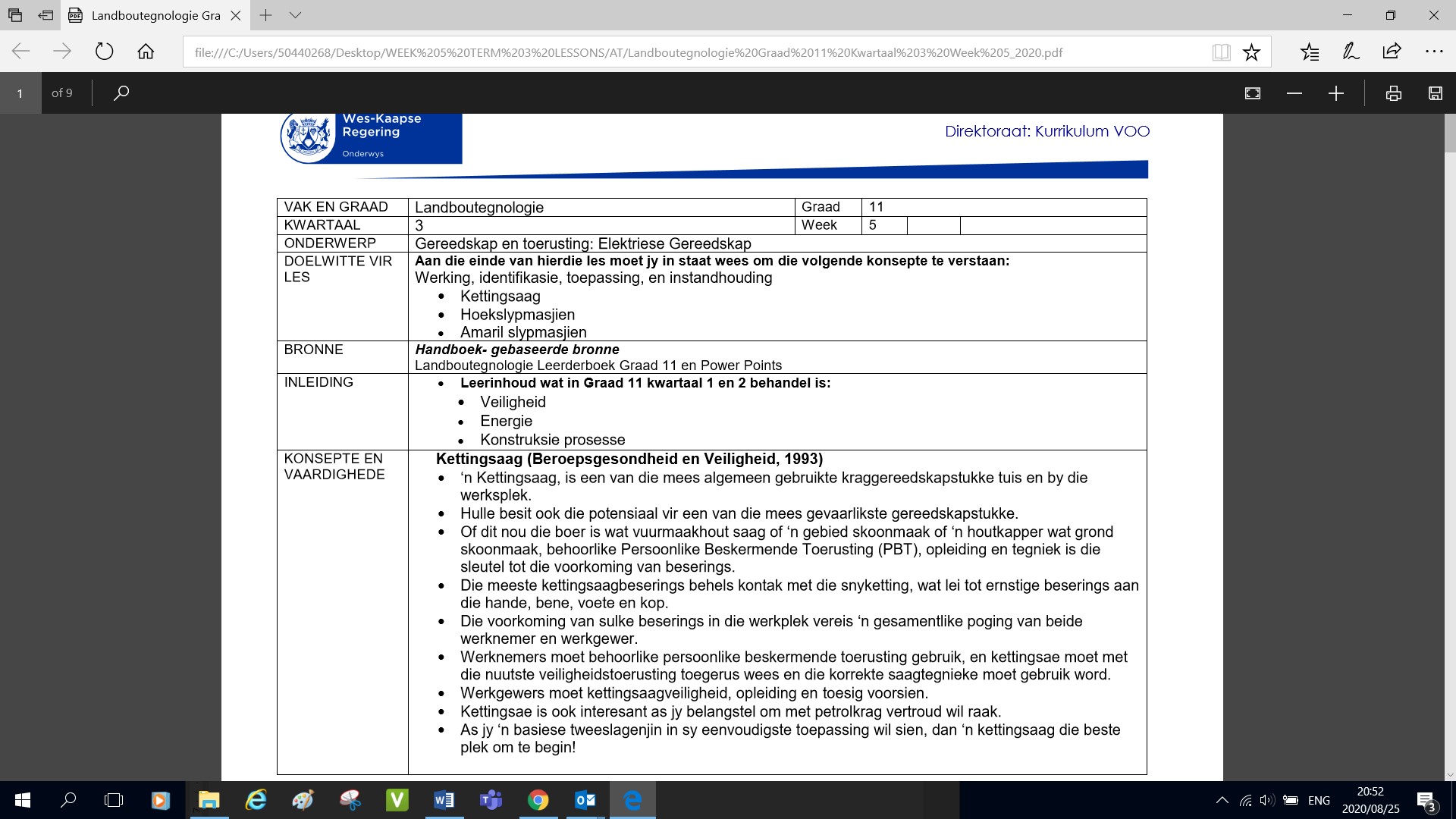Open the Windows Start menu

[22, 800]
